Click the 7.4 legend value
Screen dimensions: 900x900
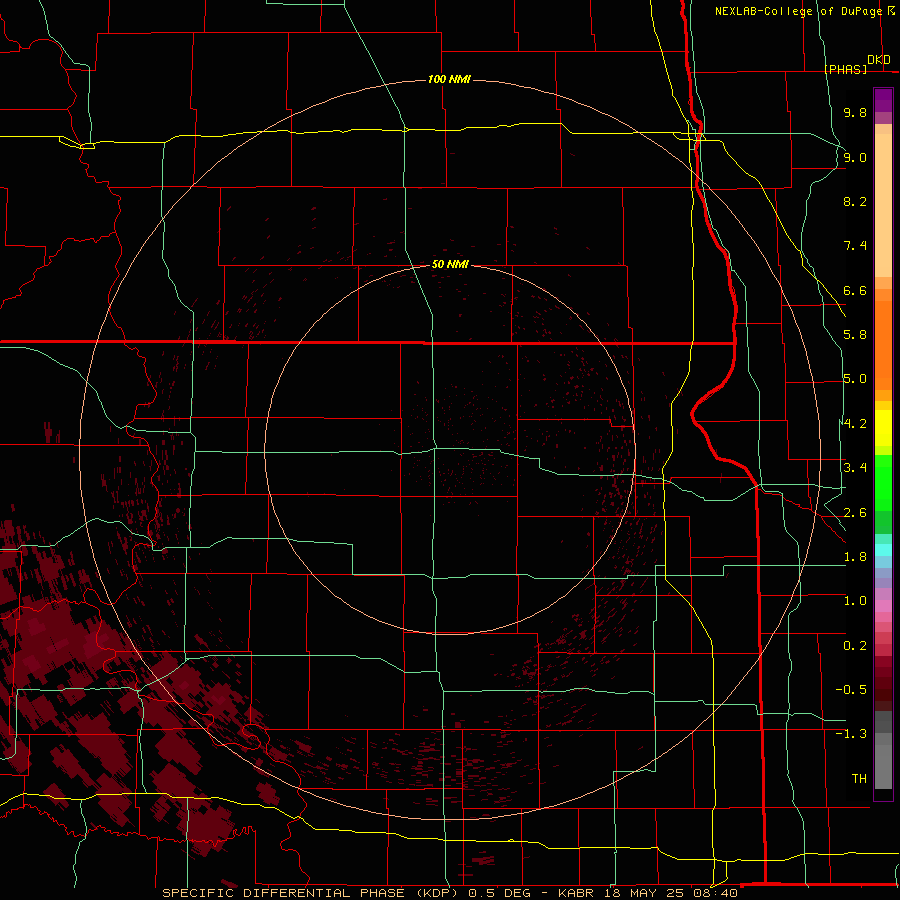[x=855, y=246]
